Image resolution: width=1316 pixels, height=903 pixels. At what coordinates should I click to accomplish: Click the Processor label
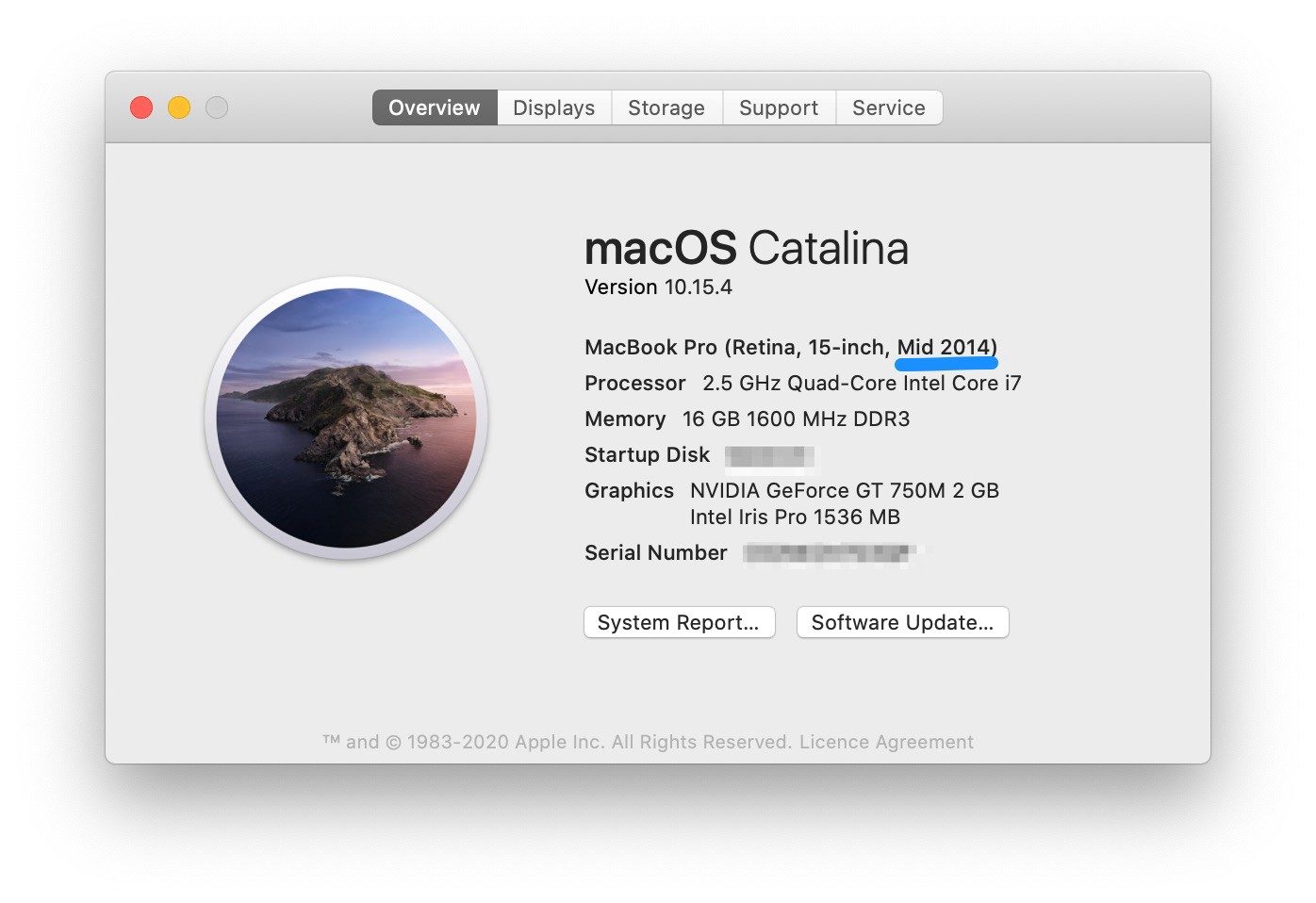pyautogui.click(x=635, y=384)
